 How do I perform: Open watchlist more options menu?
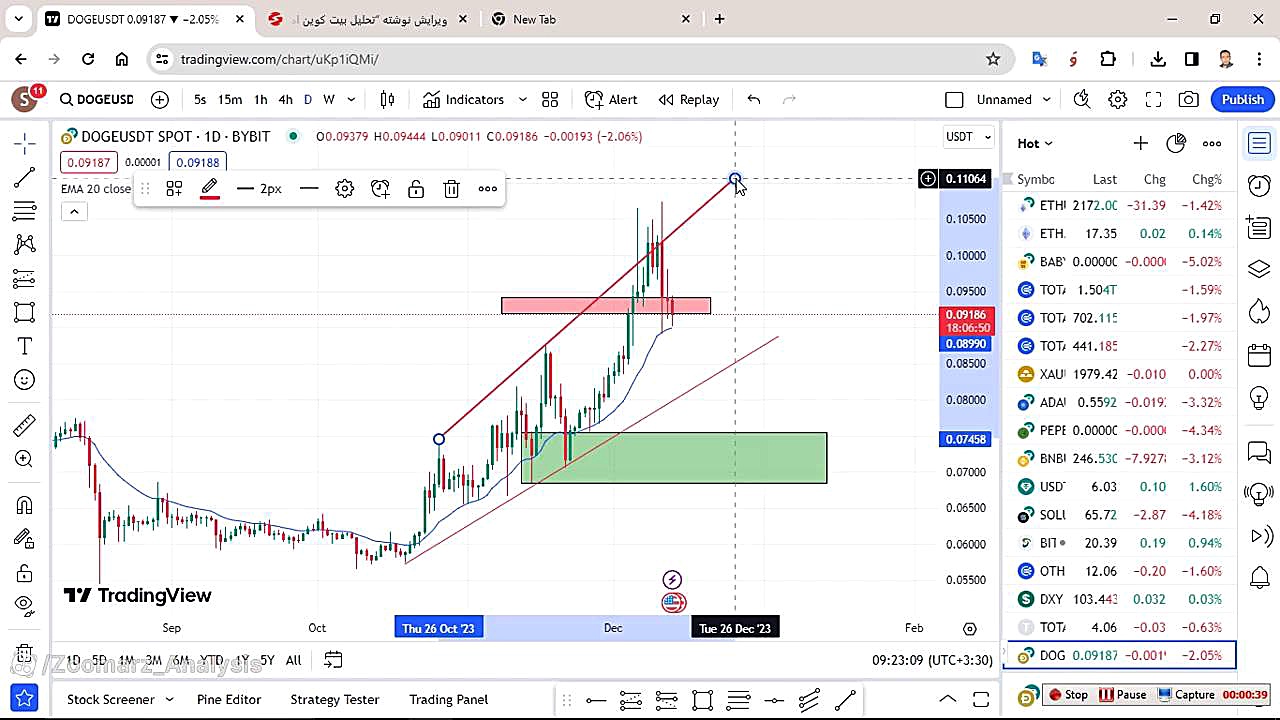tap(1212, 143)
